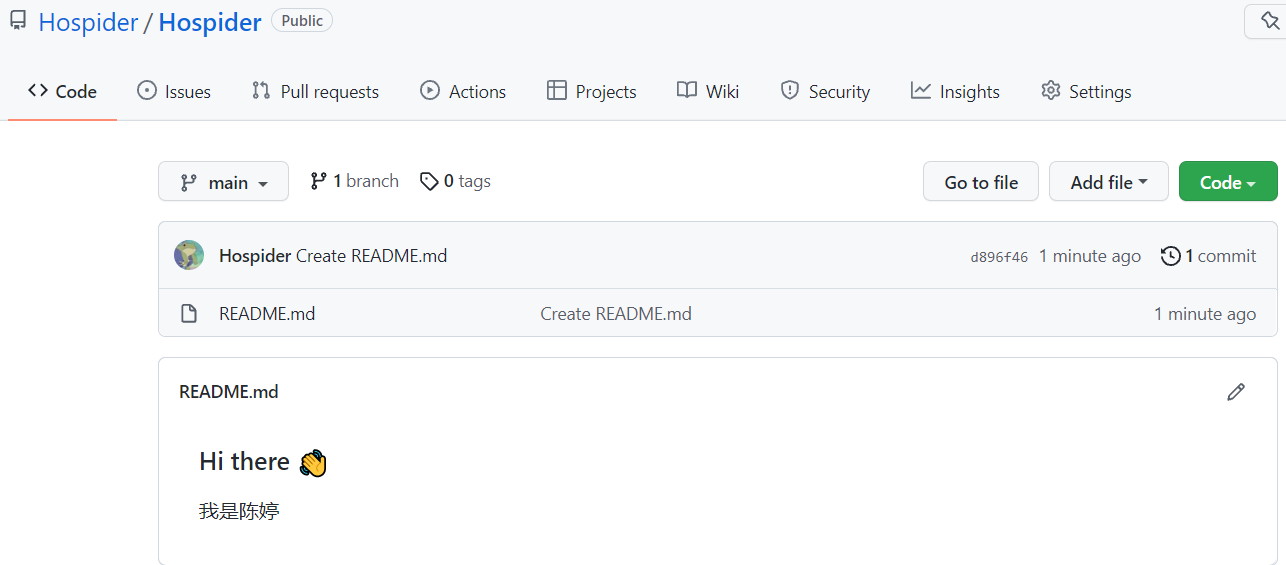Go to the Security tab
Screen dimensions: 1286x565
[x=825, y=91]
